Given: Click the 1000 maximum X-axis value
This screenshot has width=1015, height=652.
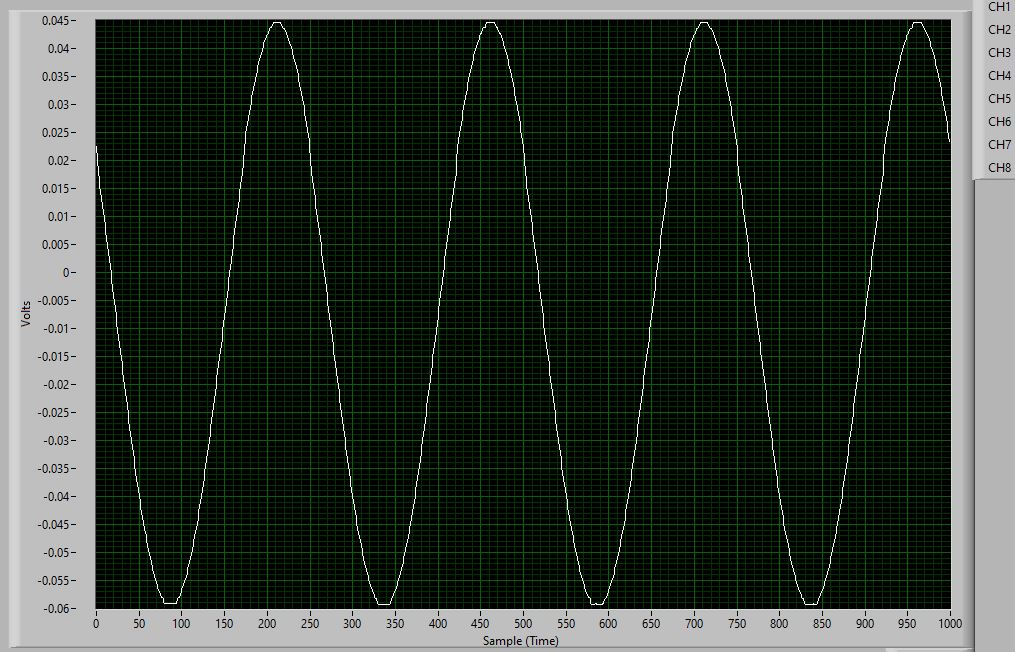Looking at the screenshot, I should [950, 624].
